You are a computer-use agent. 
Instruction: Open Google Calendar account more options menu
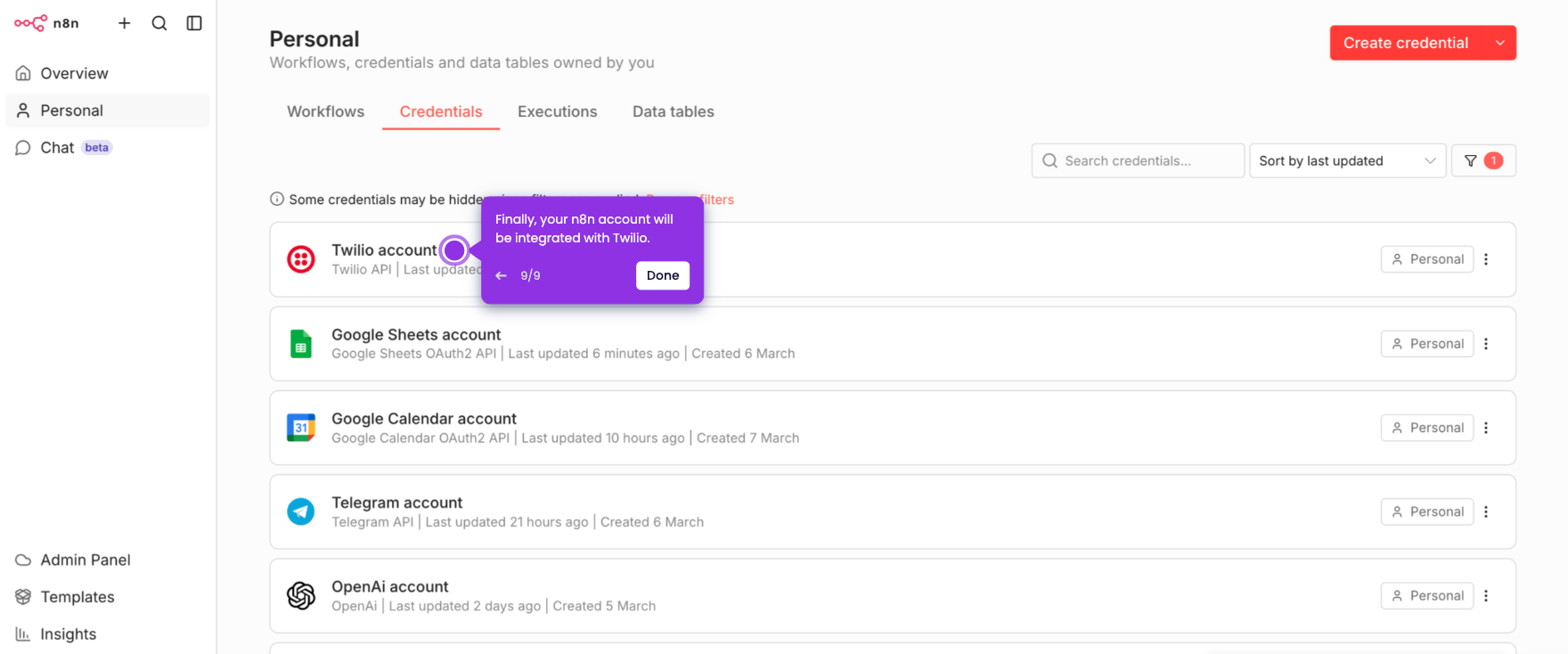coord(1486,428)
